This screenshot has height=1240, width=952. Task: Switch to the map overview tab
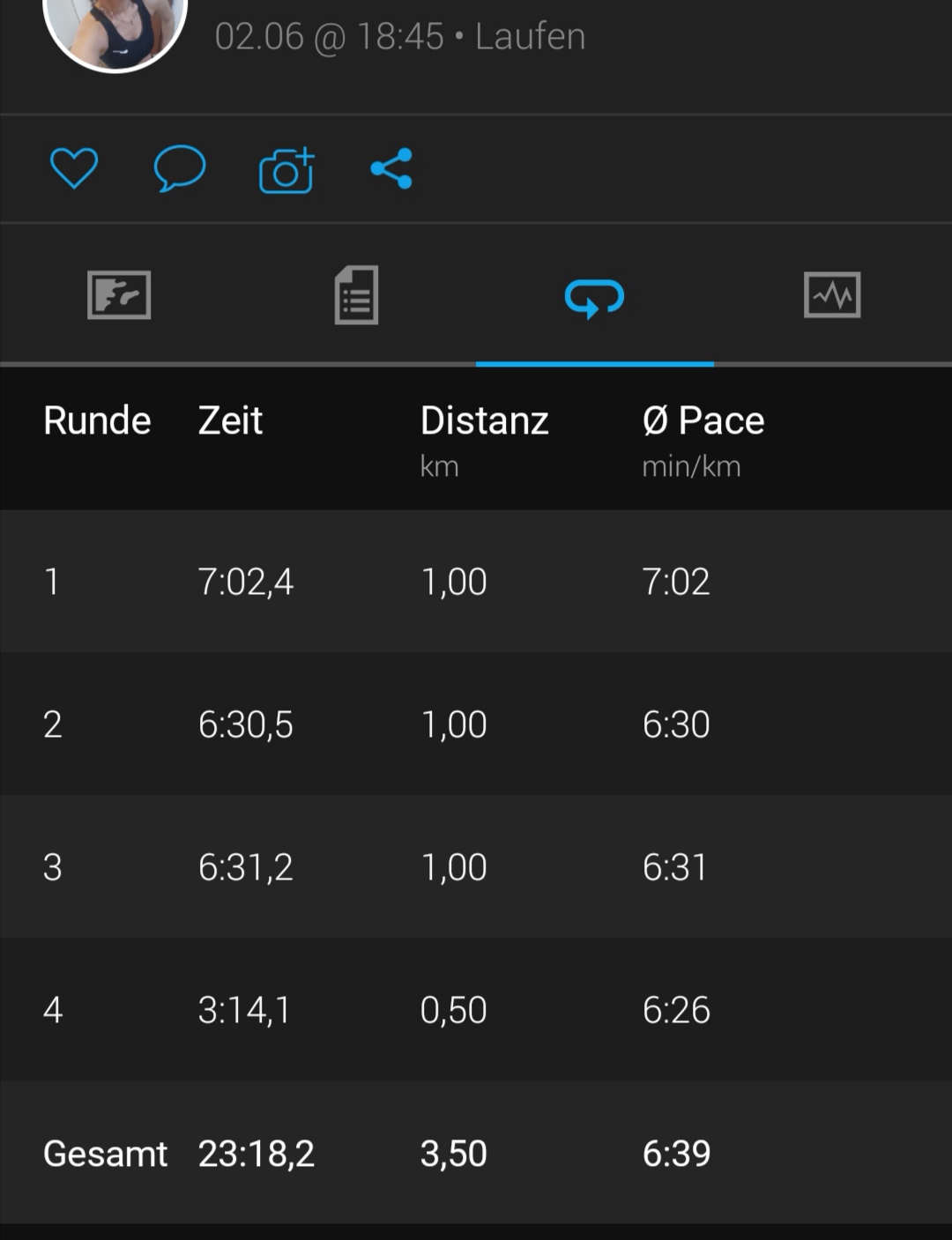pyautogui.click(x=119, y=295)
